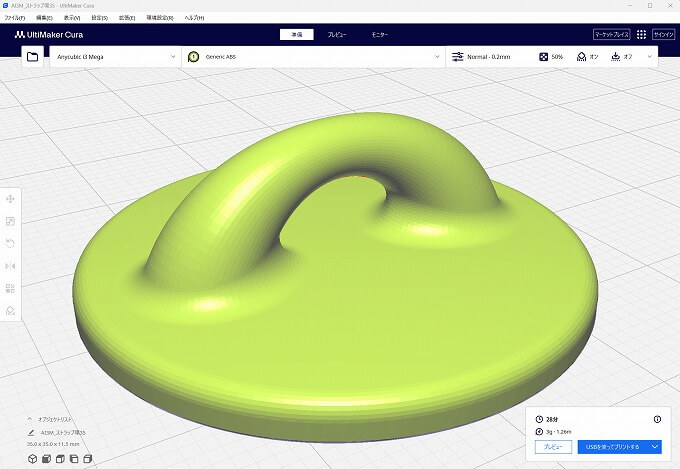Viewport: 680px width, 469px height.
Task: Open the print output options arrow
Action: coord(654,447)
